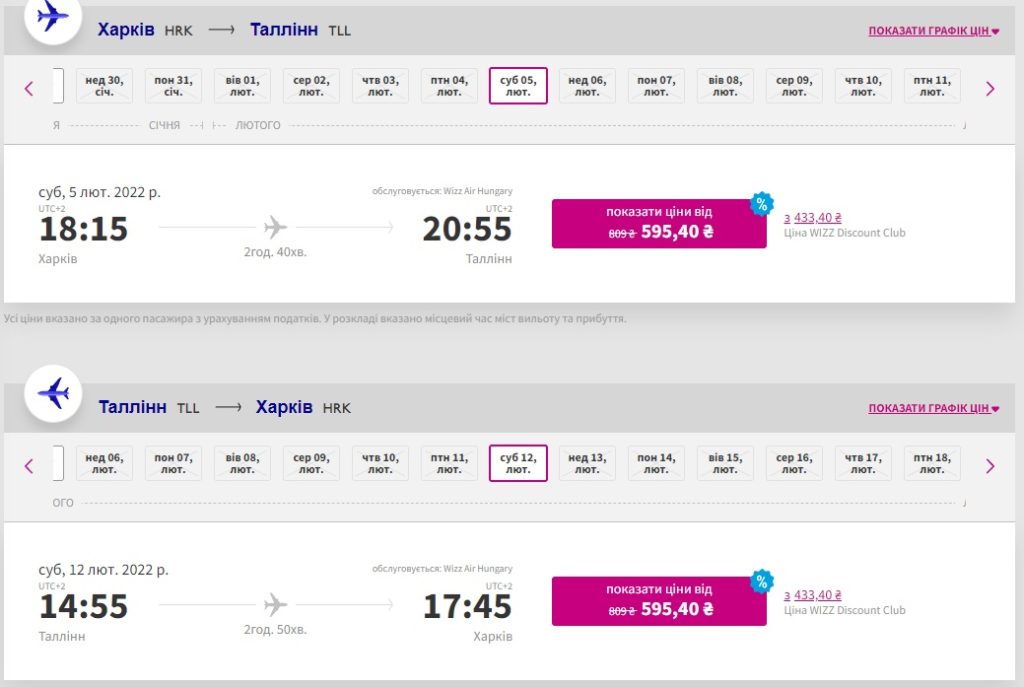The height and width of the screenshot is (687, 1024).
Task: Select outbound date птн 04 лют.
Action: [449, 86]
